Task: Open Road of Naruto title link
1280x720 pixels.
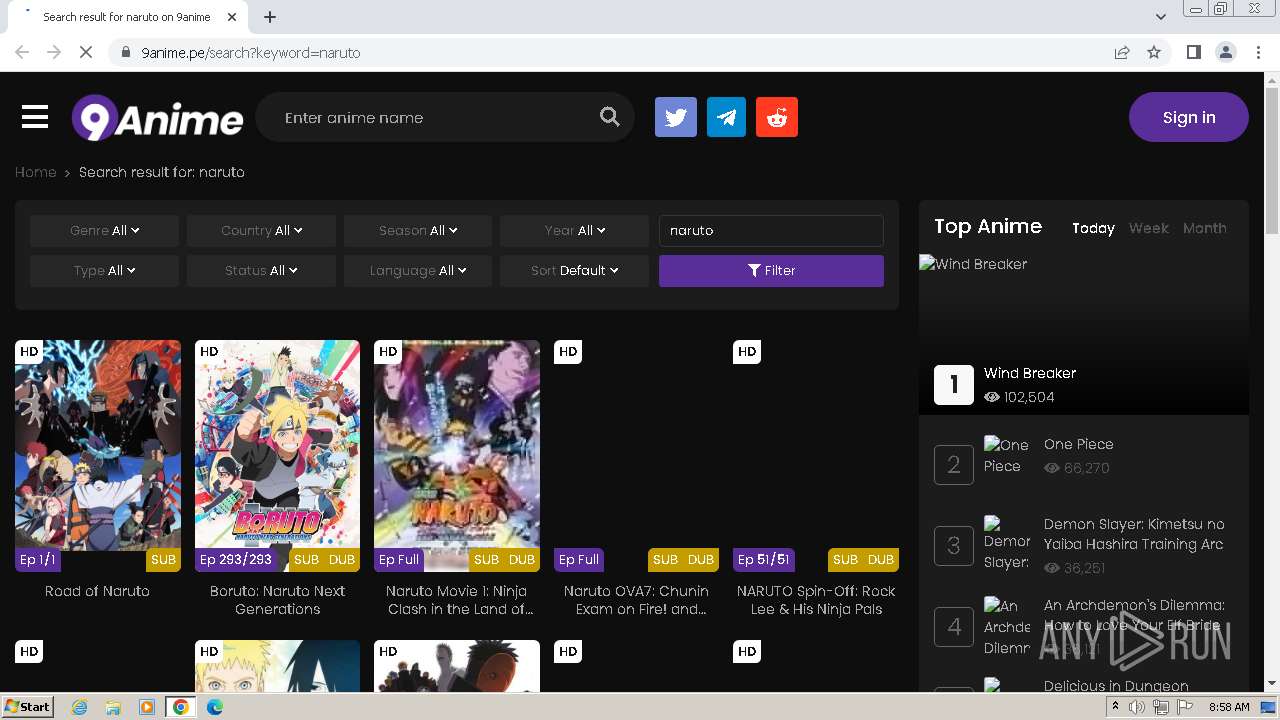Action: (x=97, y=591)
